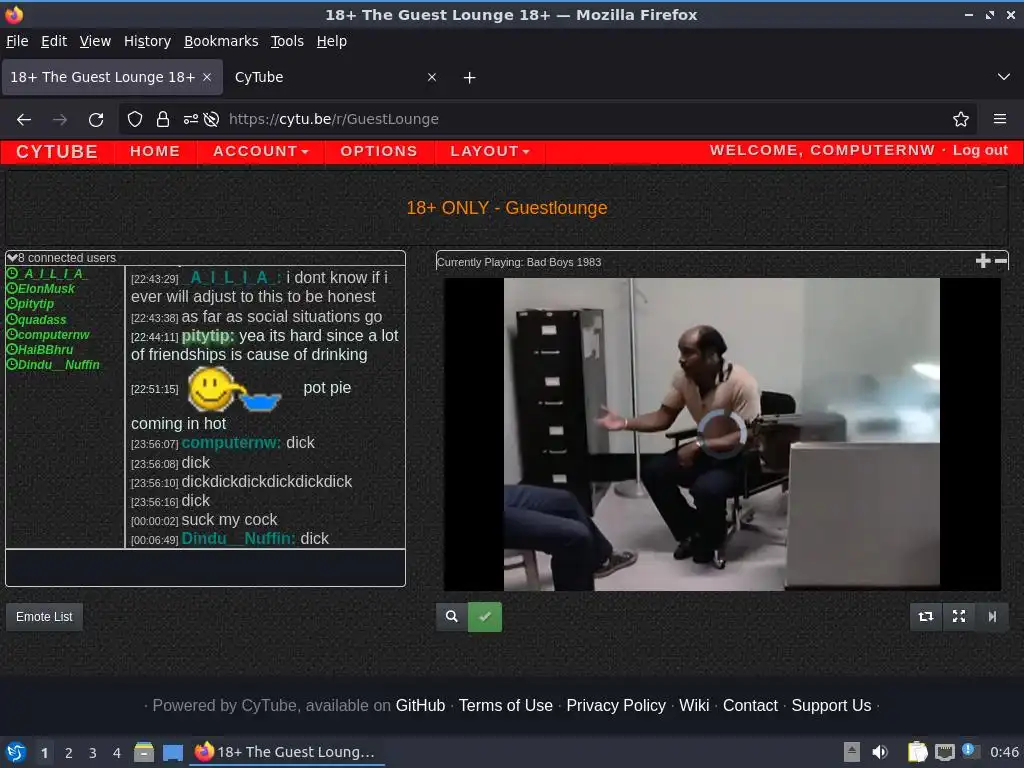Select user pitytip in user list

click(x=35, y=304)
